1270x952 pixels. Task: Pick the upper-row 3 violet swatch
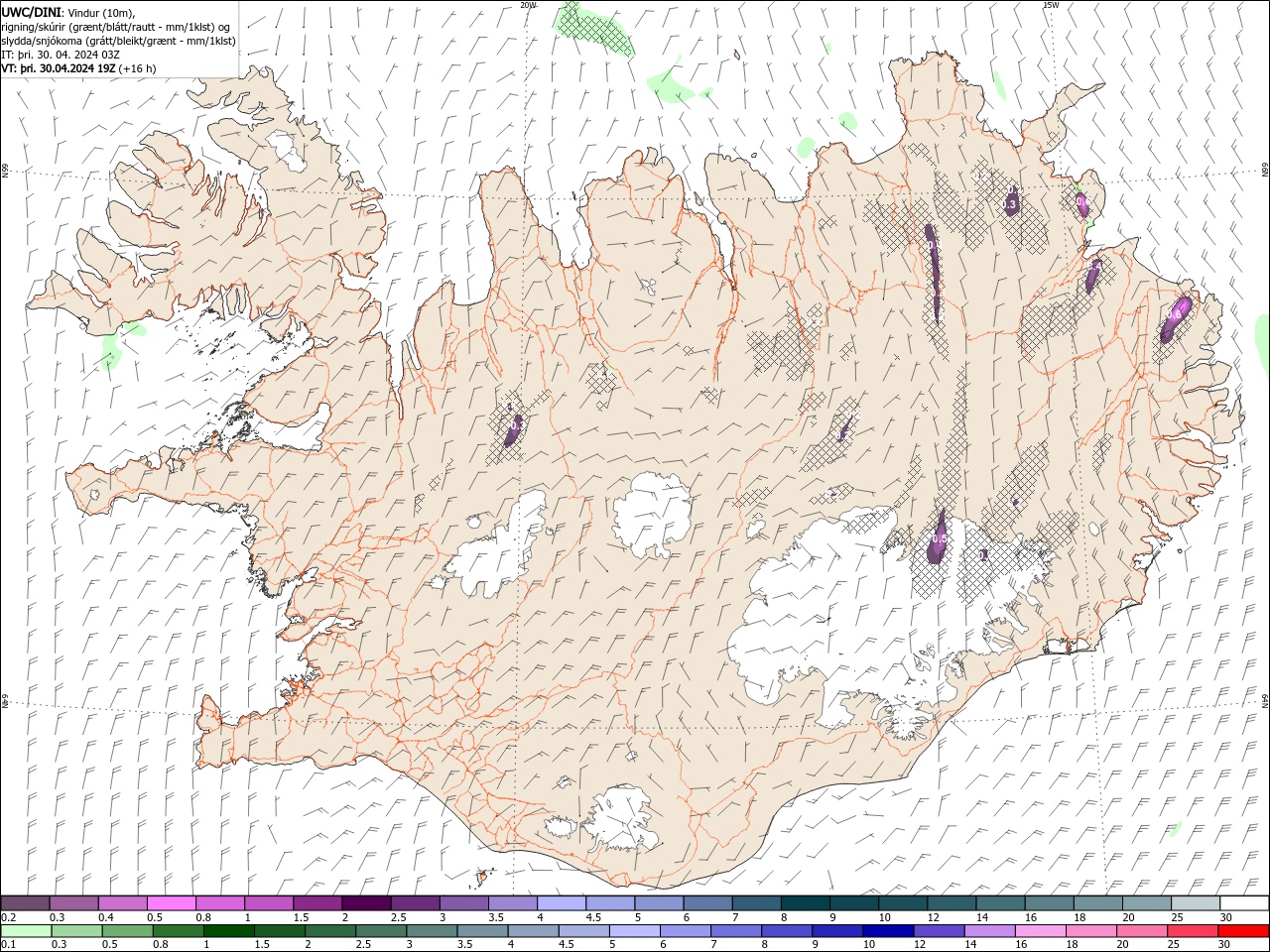tap(463, 903)
